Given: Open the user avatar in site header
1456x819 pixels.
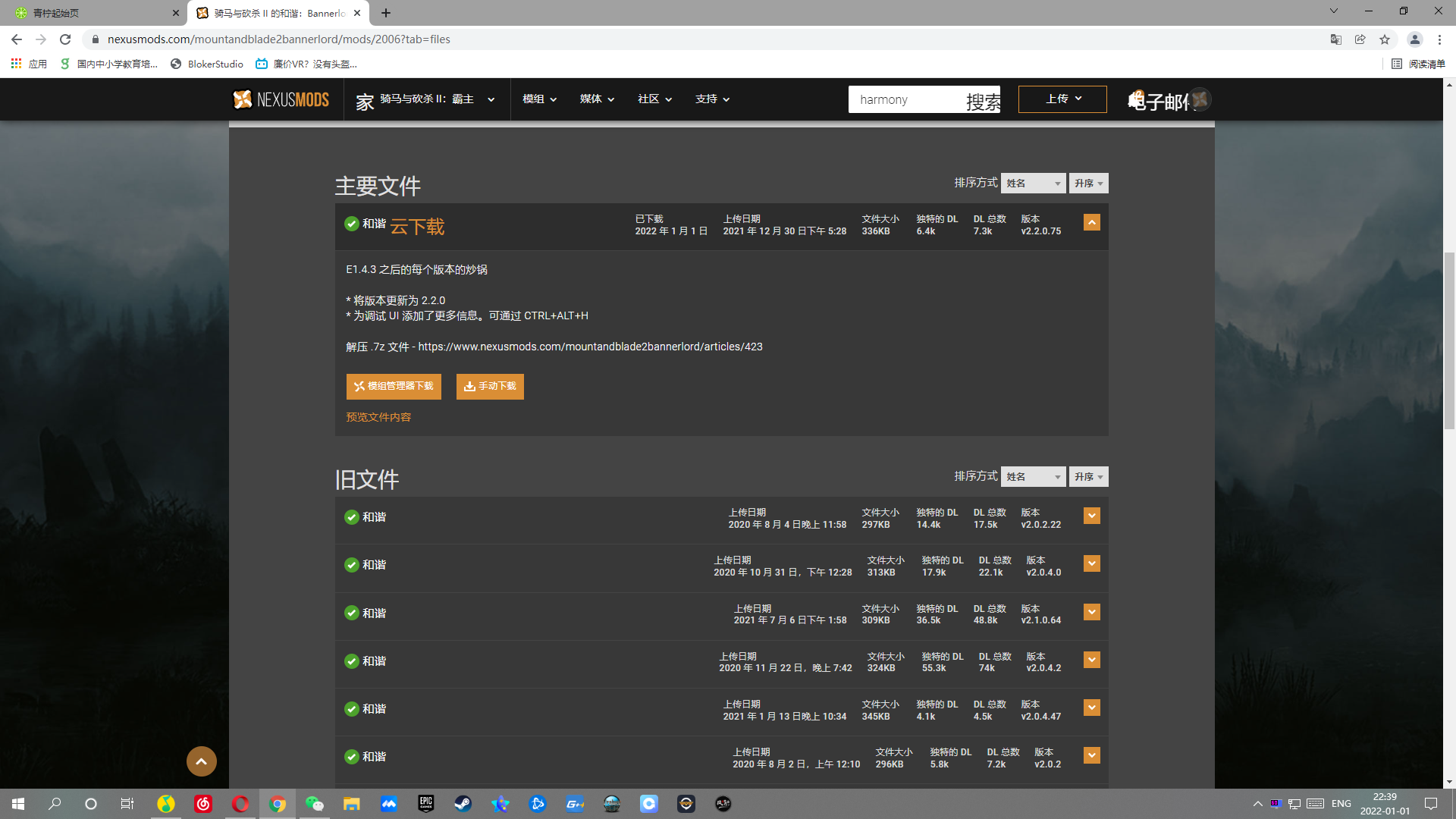Looking at the screenshot, I should 1200,99.
